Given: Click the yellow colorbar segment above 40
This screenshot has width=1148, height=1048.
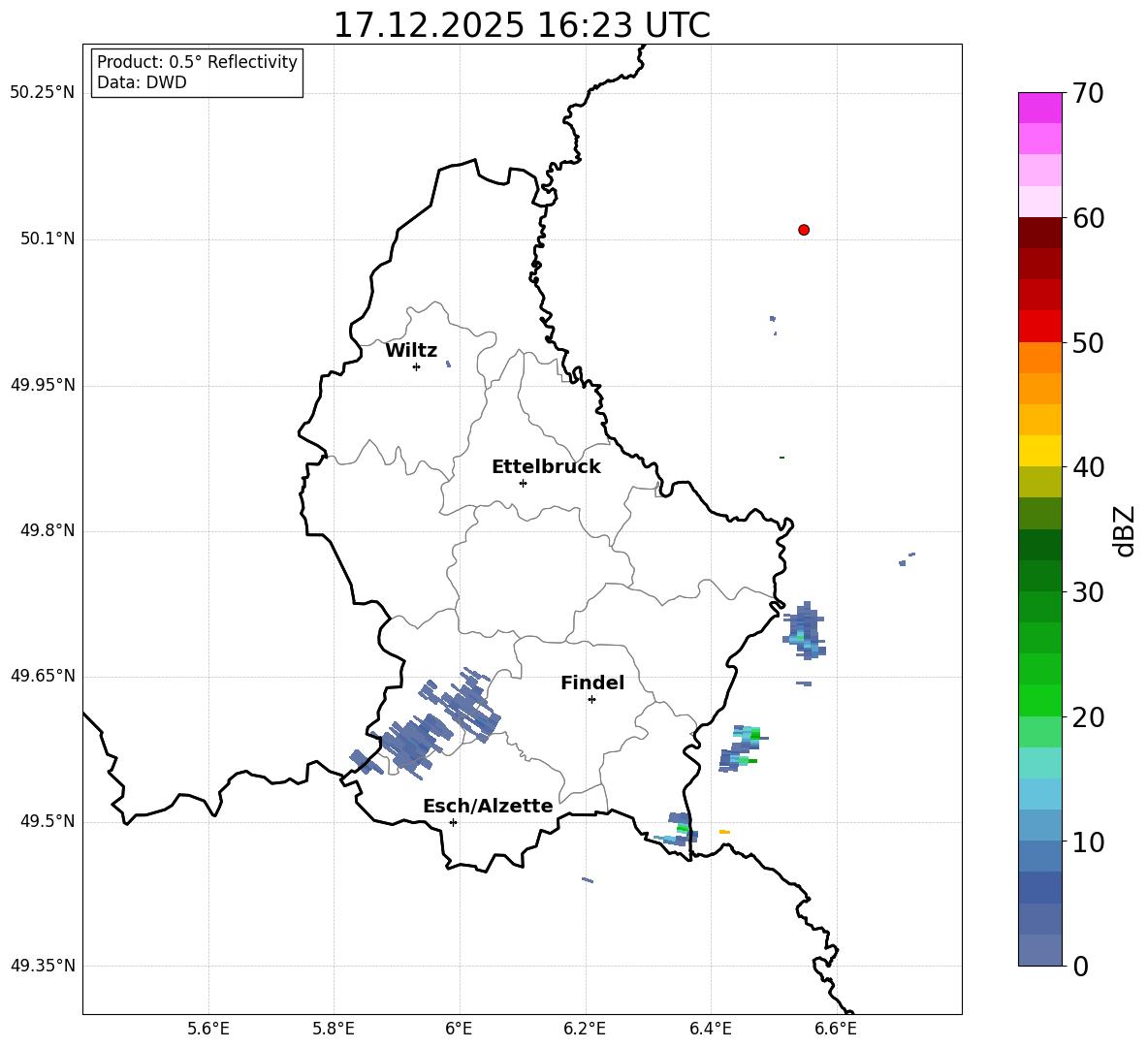Looking at the screenshot, I should point(1039,451).
